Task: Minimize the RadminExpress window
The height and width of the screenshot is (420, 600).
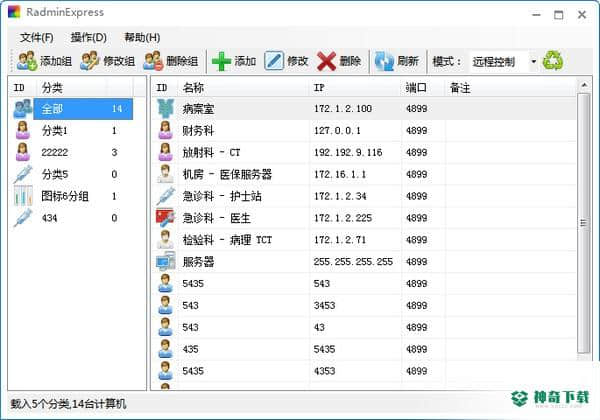Action: (x=536, y=15)
